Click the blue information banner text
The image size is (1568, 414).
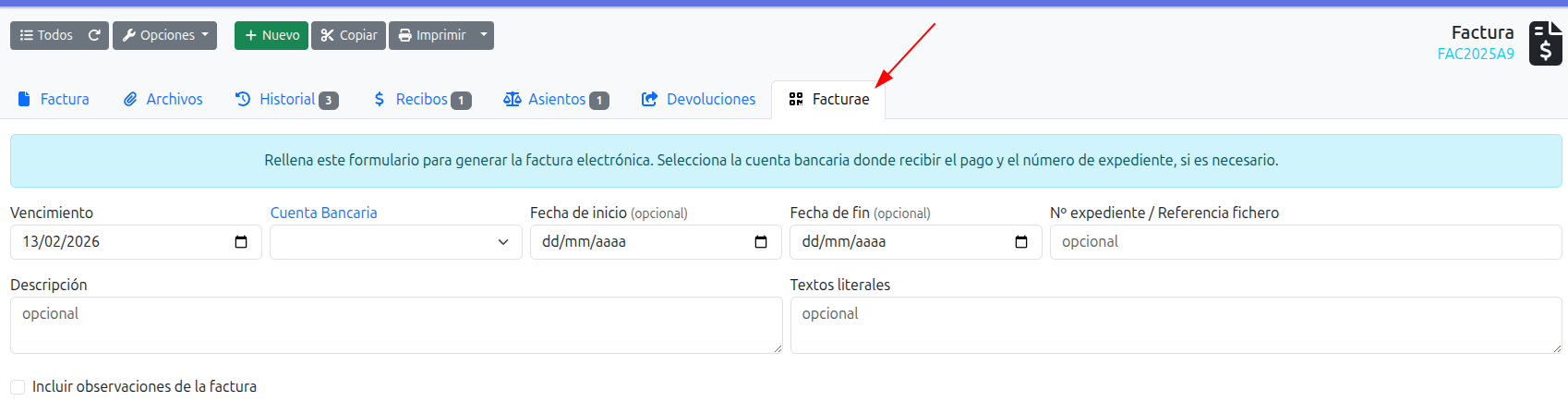coord(771,161)
